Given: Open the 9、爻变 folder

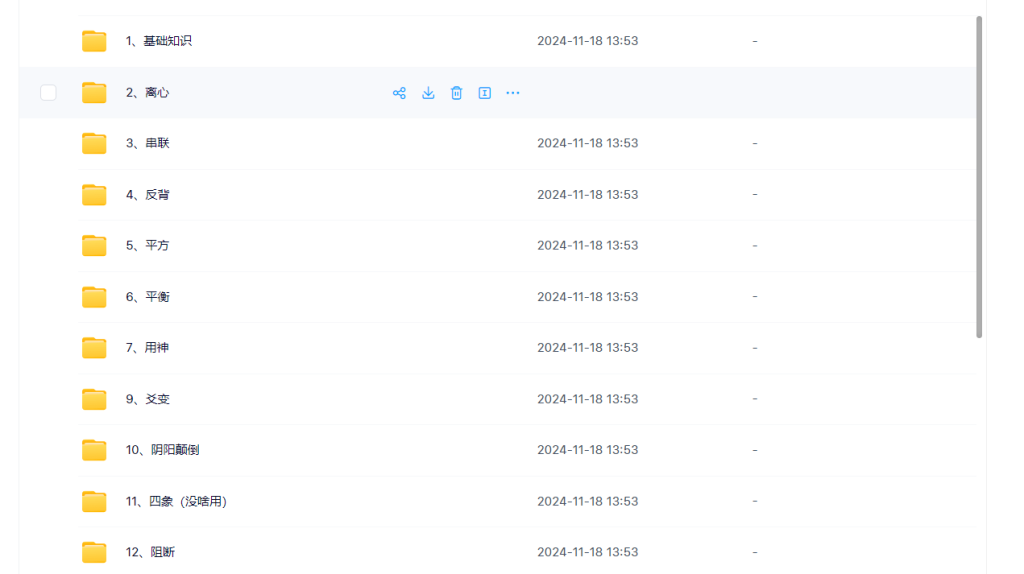Looking at the screenshot, I should click(x=147, y=399).
